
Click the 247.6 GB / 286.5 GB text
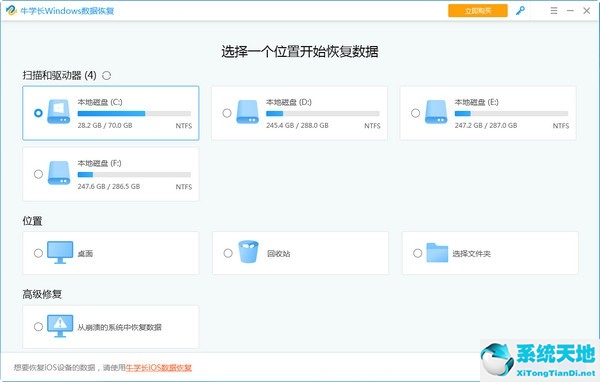pos(109,186)
